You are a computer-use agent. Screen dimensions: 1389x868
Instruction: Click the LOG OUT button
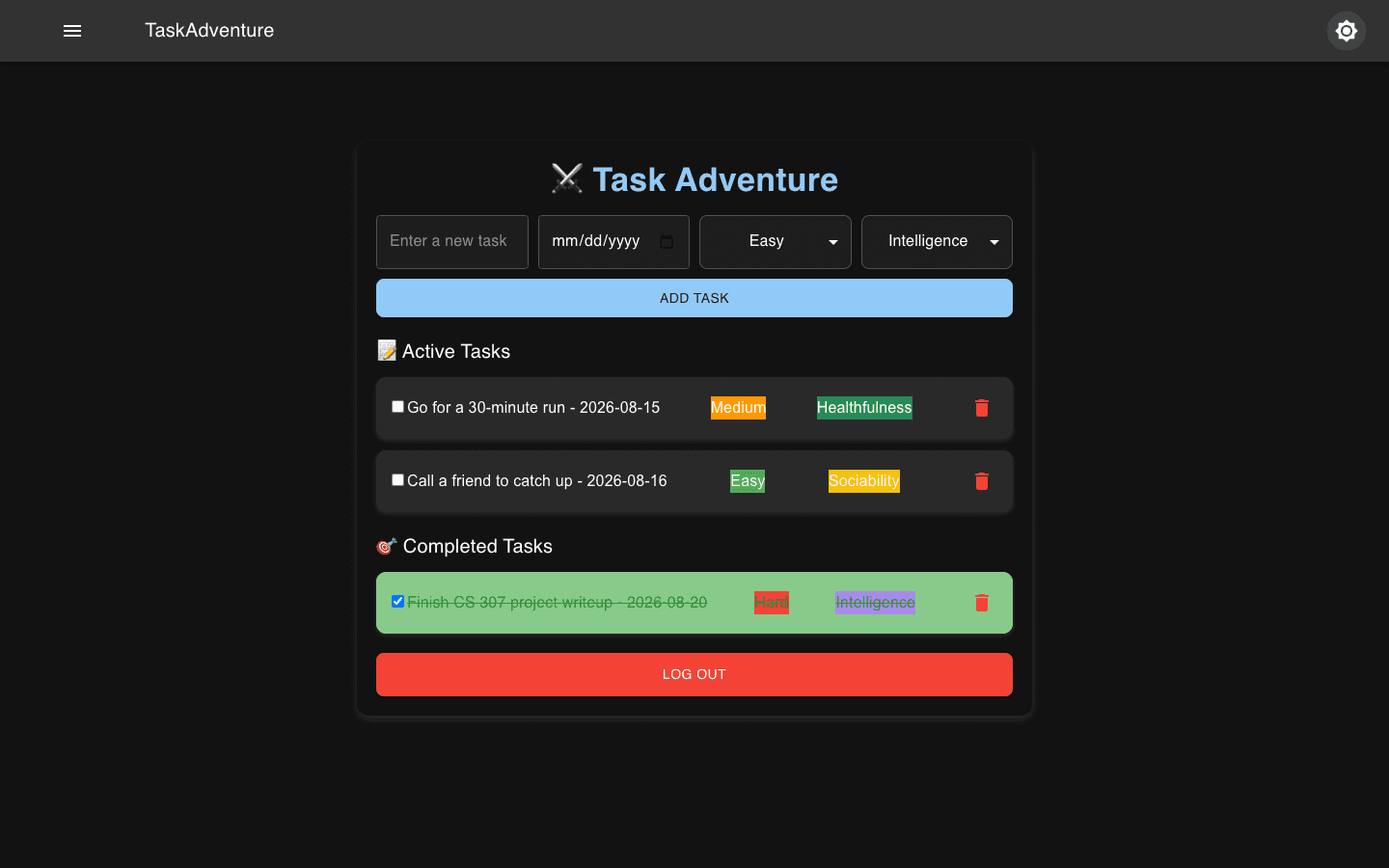pos(694,674)
